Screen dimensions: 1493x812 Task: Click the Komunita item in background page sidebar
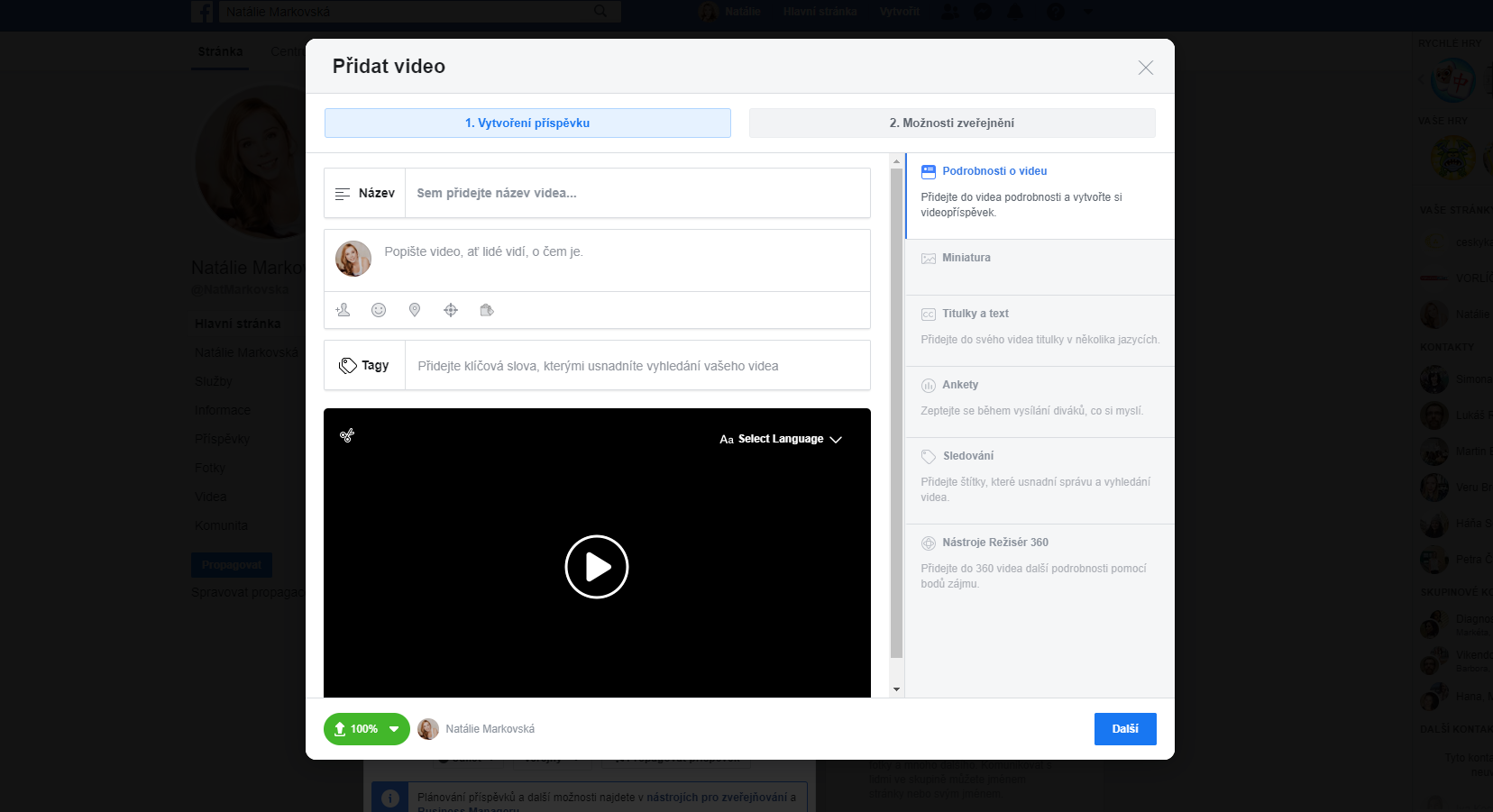(x=221, y=525)
